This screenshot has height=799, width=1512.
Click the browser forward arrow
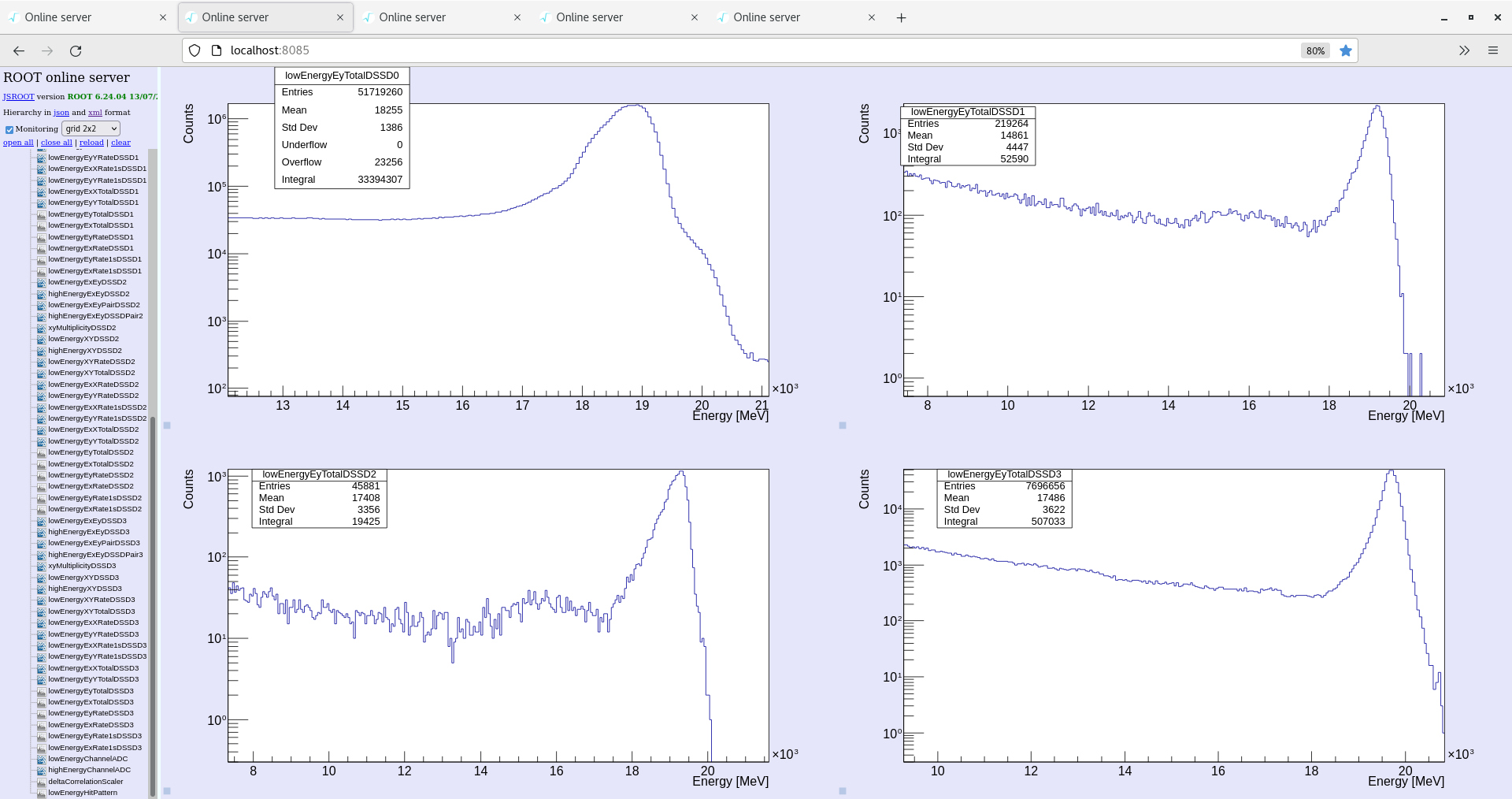(47, 50)
